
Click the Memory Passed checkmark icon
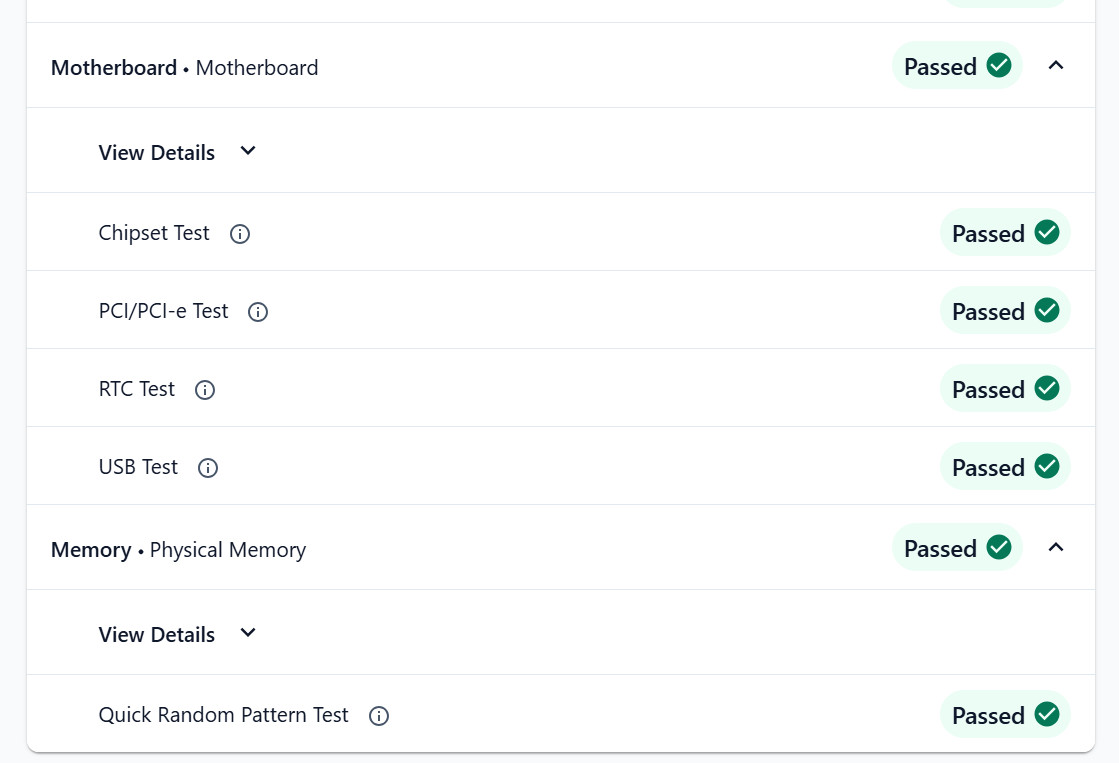pyautogui.click(x=999, y=547)
